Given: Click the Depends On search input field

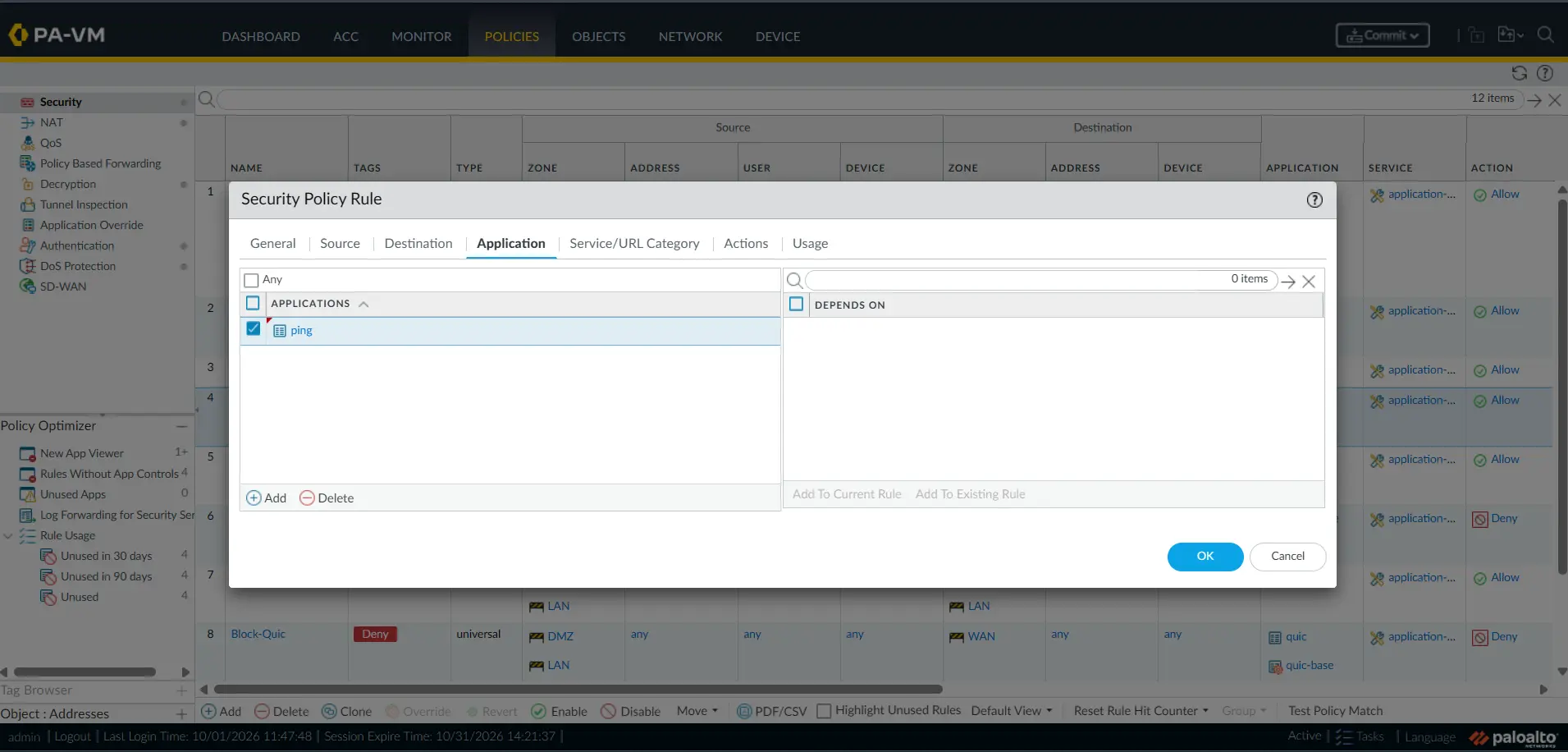Looking at the screenshot, I should [1041, 280].
